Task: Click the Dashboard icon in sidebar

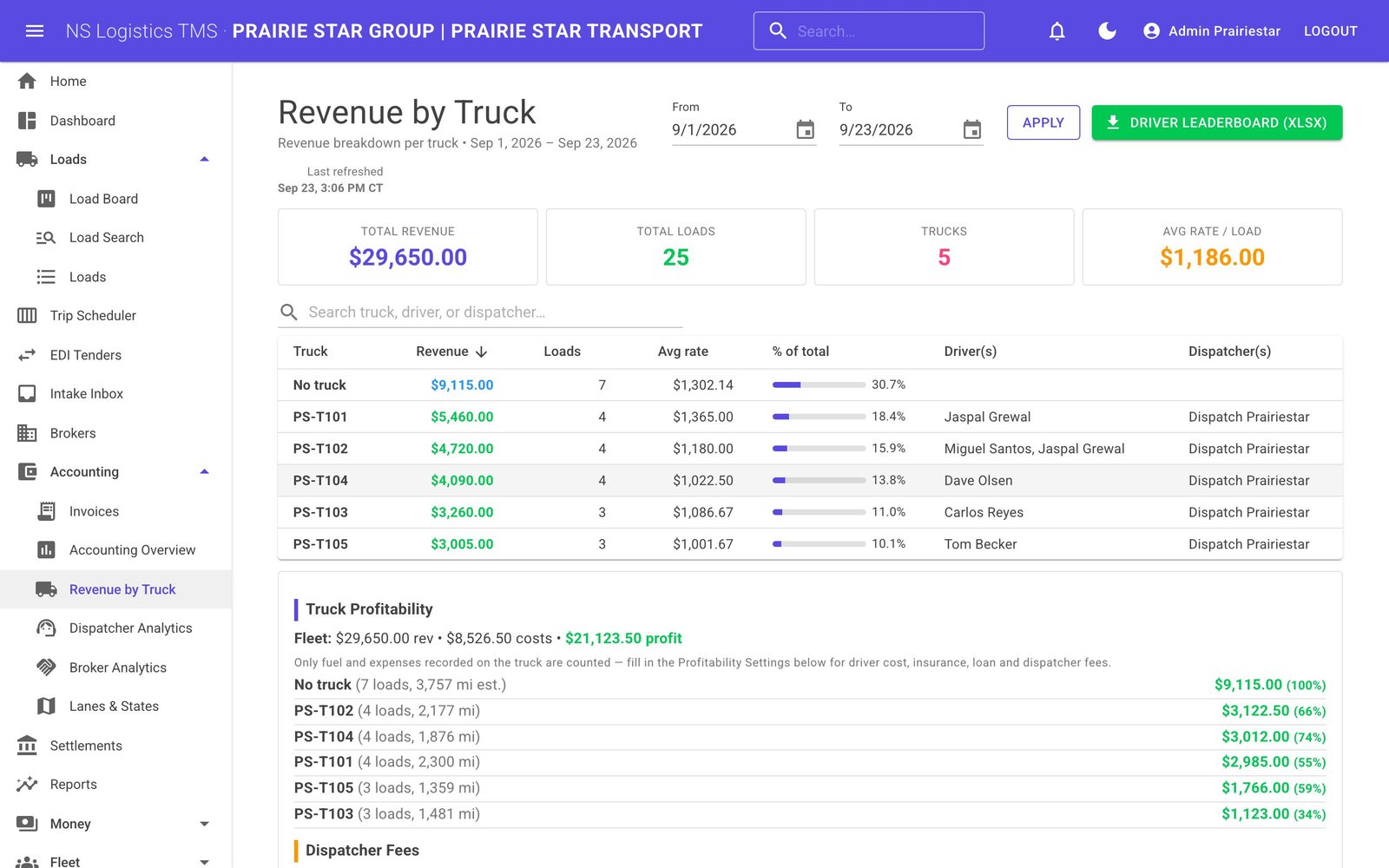Action: click(27, 121)
